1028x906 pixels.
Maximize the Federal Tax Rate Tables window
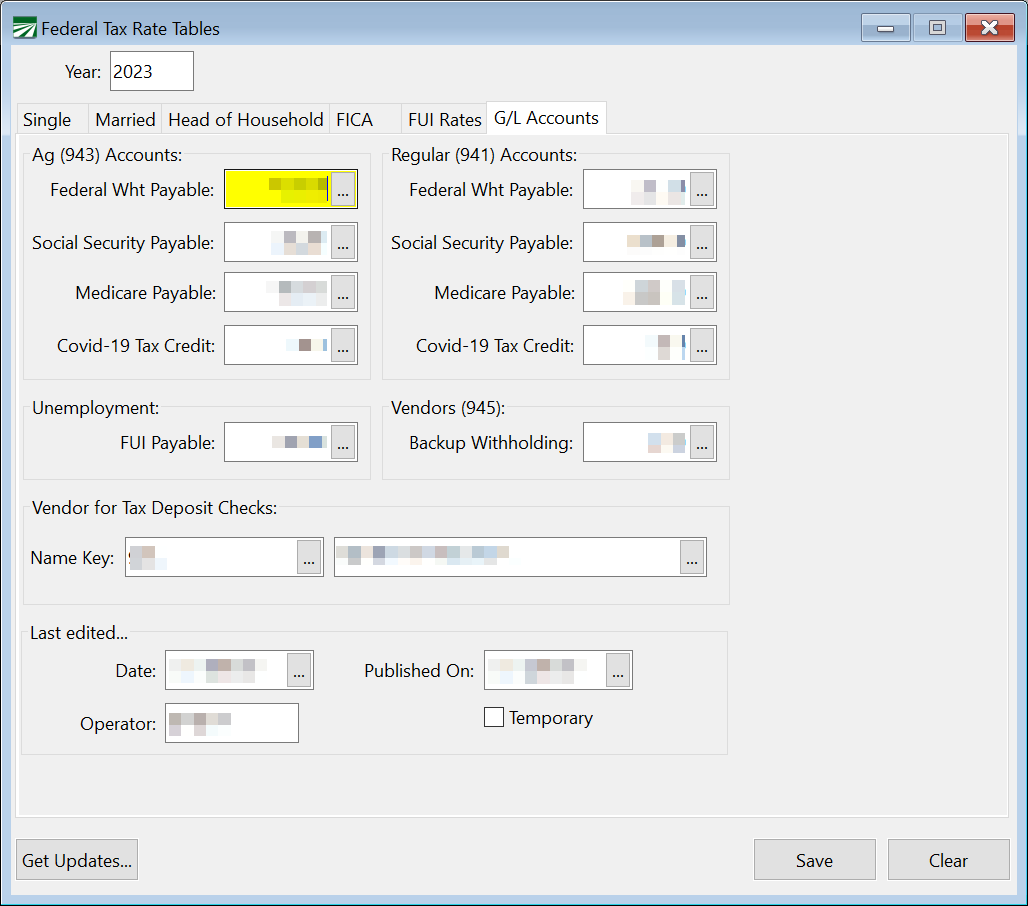(938, 28)
